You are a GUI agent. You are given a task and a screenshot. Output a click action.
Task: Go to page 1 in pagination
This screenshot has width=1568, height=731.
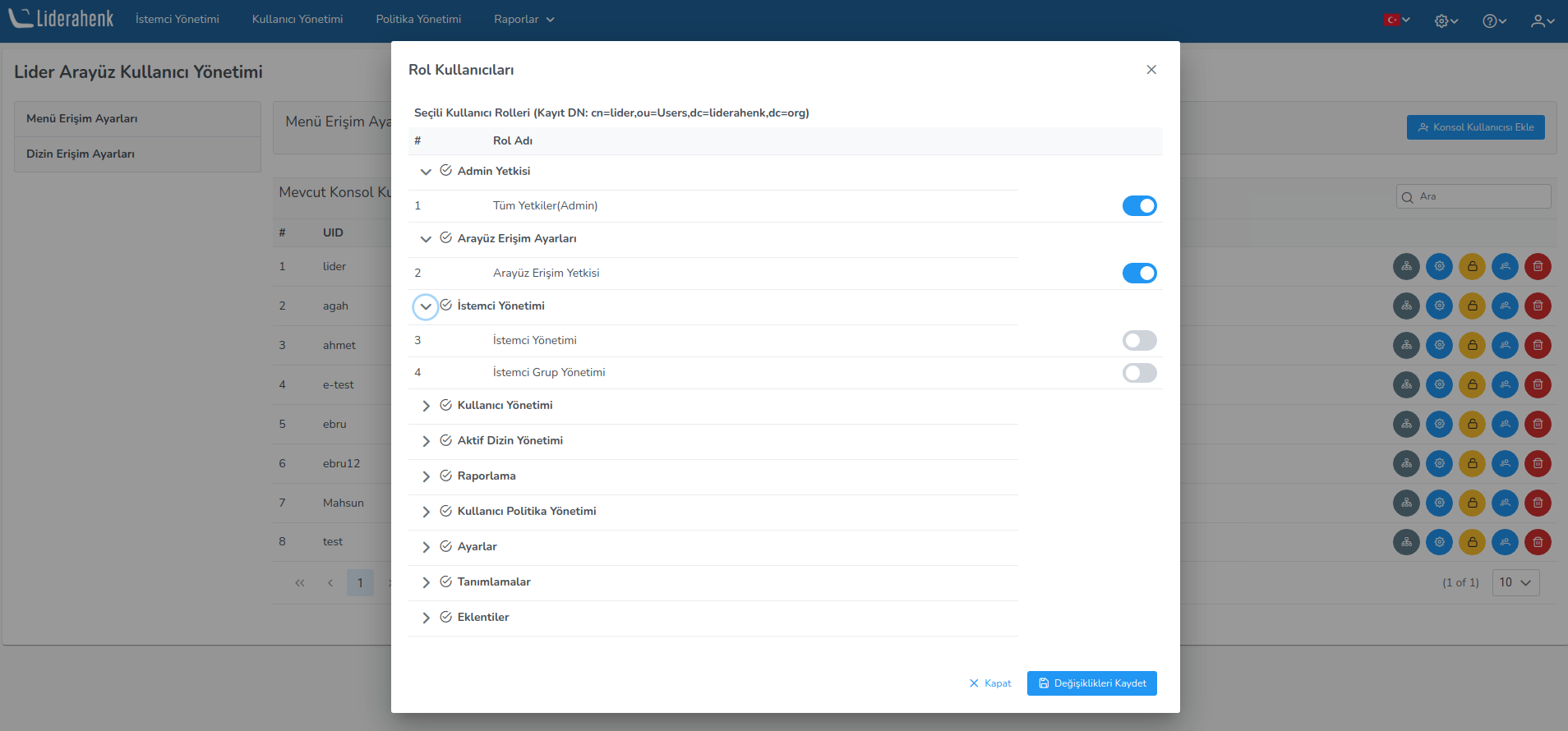click(x=360, y=582)
